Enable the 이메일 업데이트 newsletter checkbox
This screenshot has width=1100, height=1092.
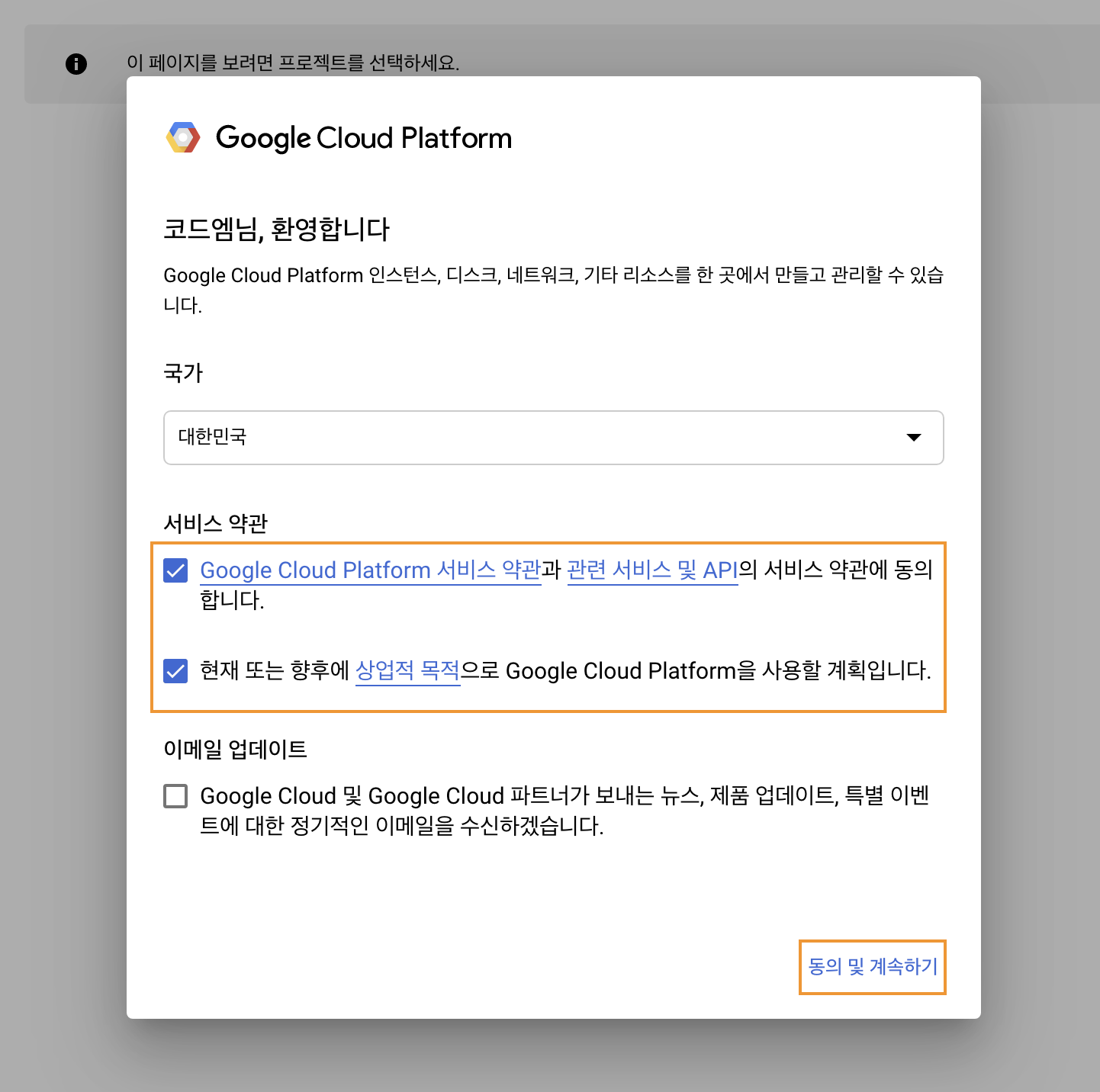[175, 796]
